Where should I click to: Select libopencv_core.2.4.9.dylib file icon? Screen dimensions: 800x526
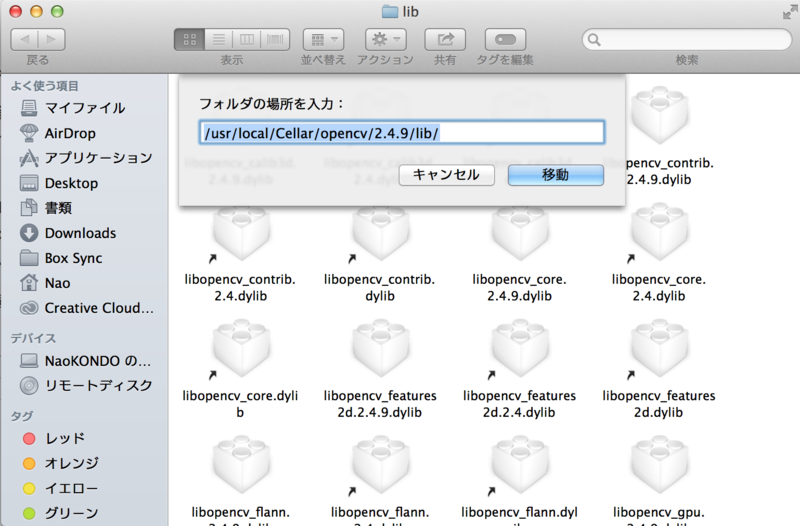[x=519, y=234]
